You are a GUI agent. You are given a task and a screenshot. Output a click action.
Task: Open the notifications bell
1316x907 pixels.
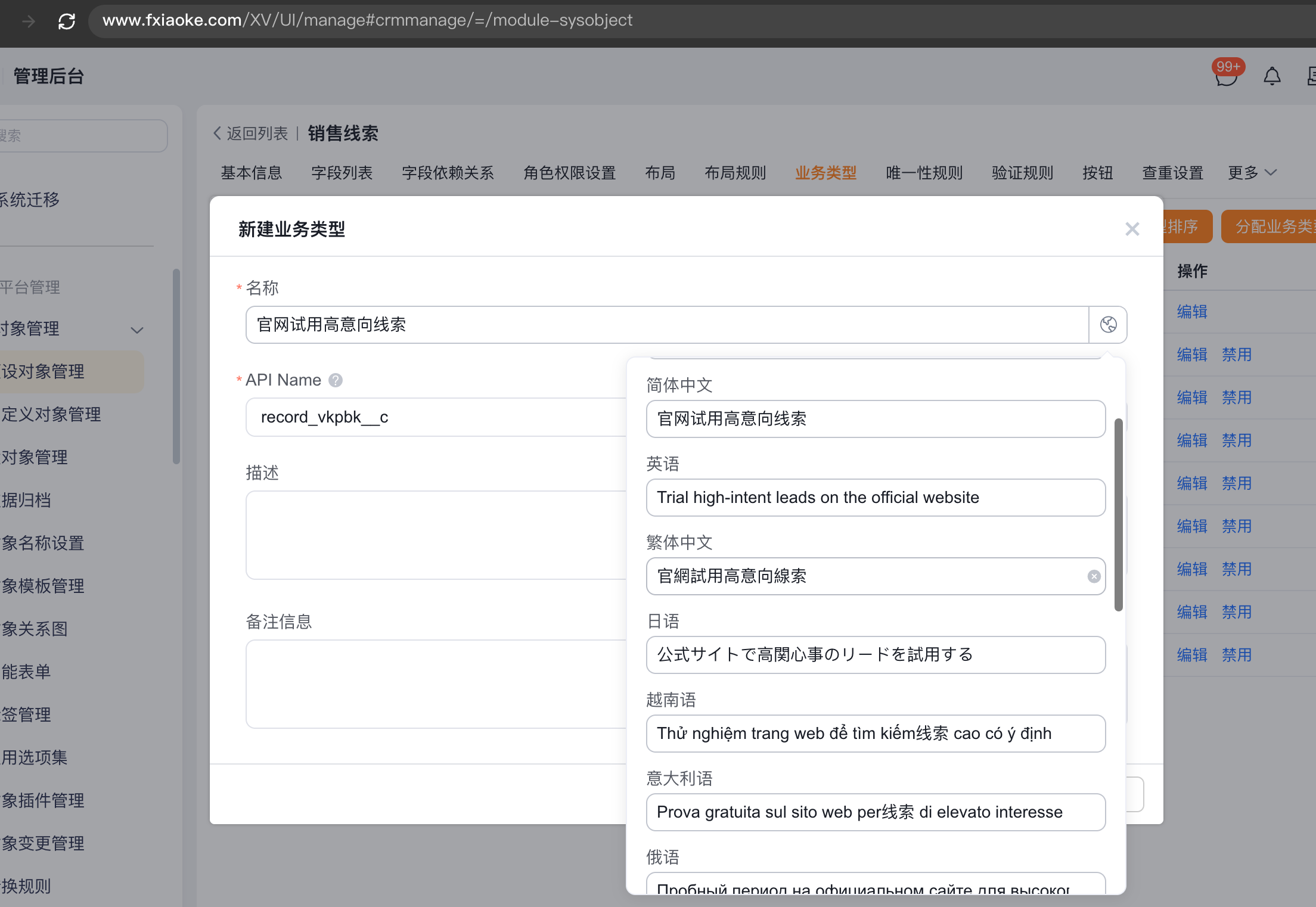point(1272,76)
